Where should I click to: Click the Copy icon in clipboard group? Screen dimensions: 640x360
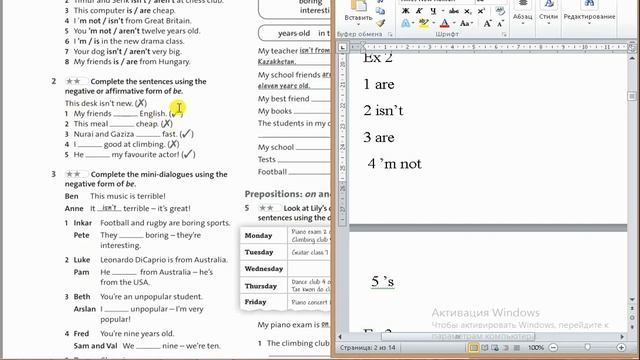click(x=380, y=11)
